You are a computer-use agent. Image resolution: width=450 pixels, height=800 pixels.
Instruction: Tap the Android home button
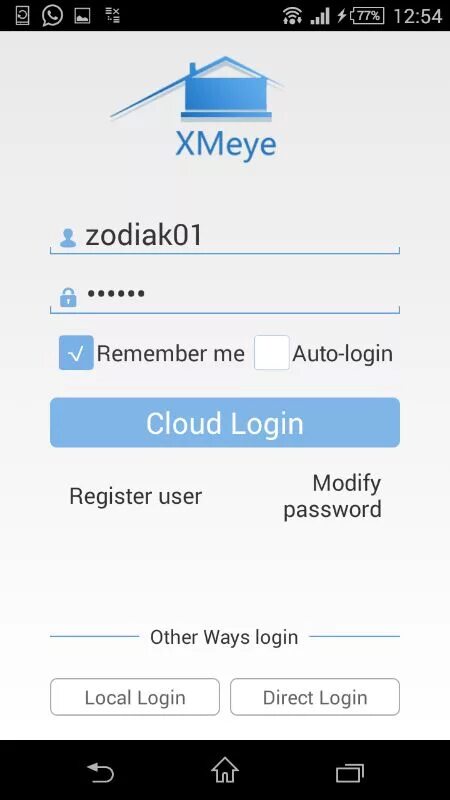(x=225, y=770)
